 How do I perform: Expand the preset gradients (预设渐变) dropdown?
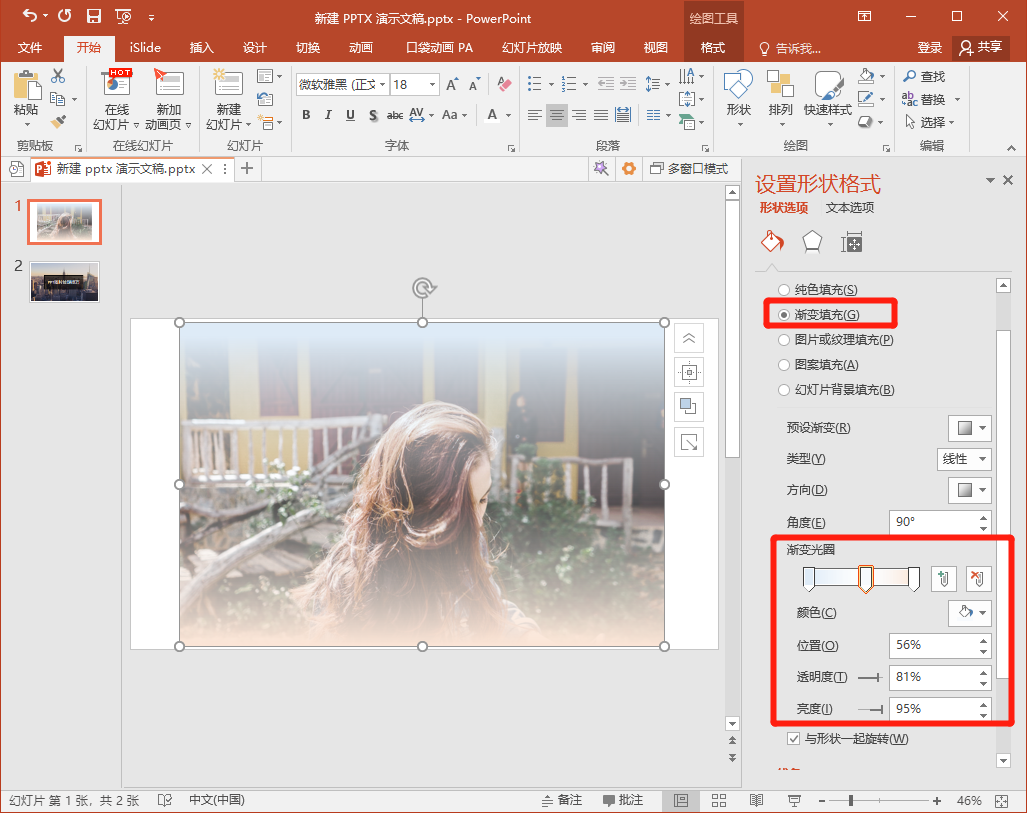(x=970, y=428)
